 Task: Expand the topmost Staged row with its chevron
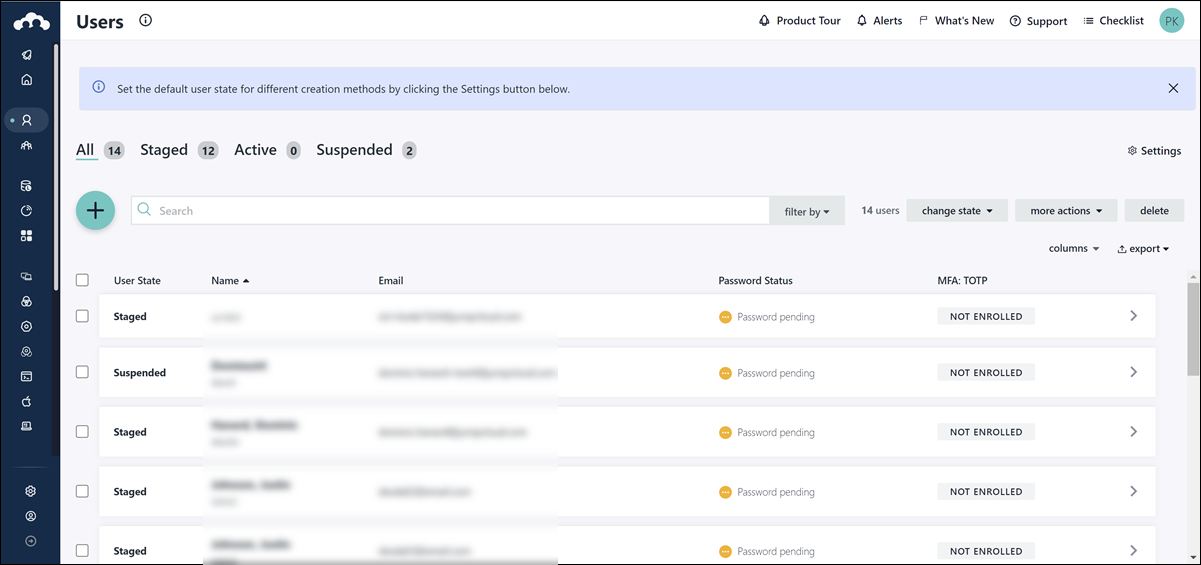click(x=1133, y=316)
